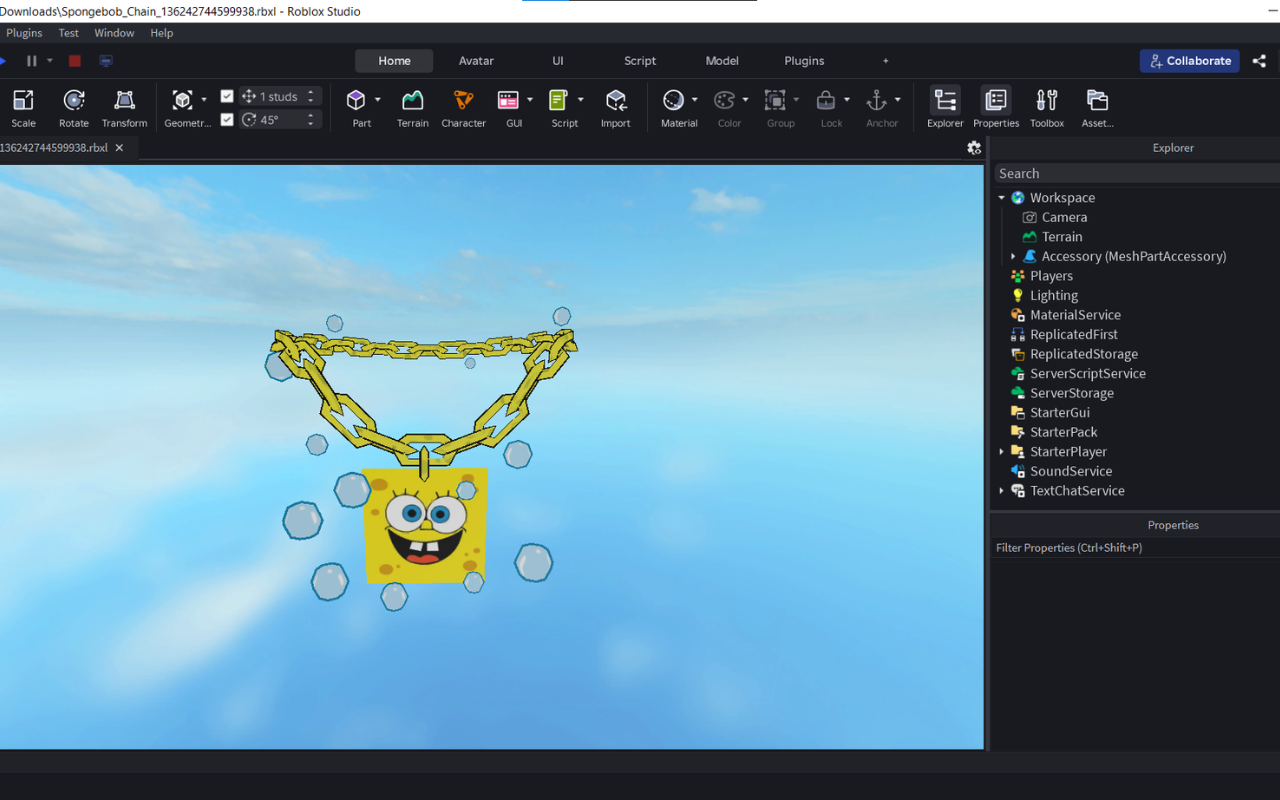
Task: Click the share icon next to Collaborate
Action: click(x=1259, y=61)
